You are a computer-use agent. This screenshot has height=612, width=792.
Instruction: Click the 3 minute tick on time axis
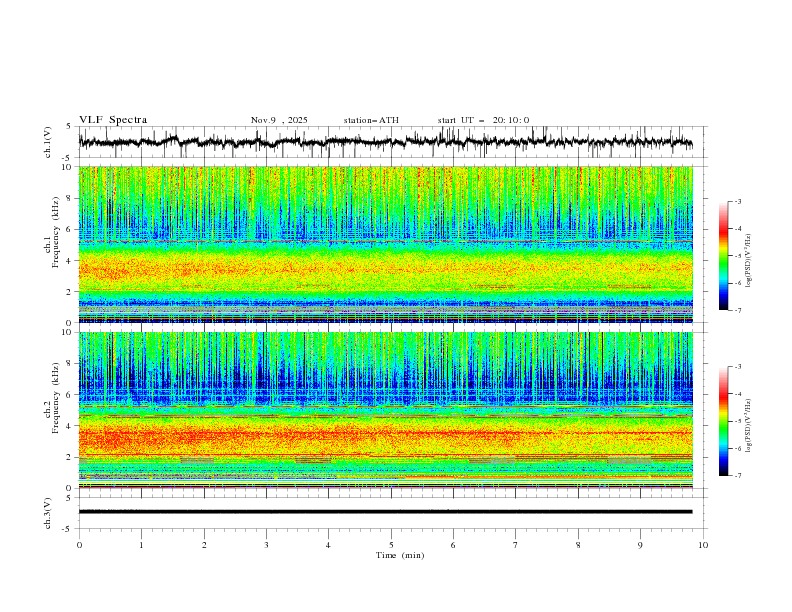[266, 545]
